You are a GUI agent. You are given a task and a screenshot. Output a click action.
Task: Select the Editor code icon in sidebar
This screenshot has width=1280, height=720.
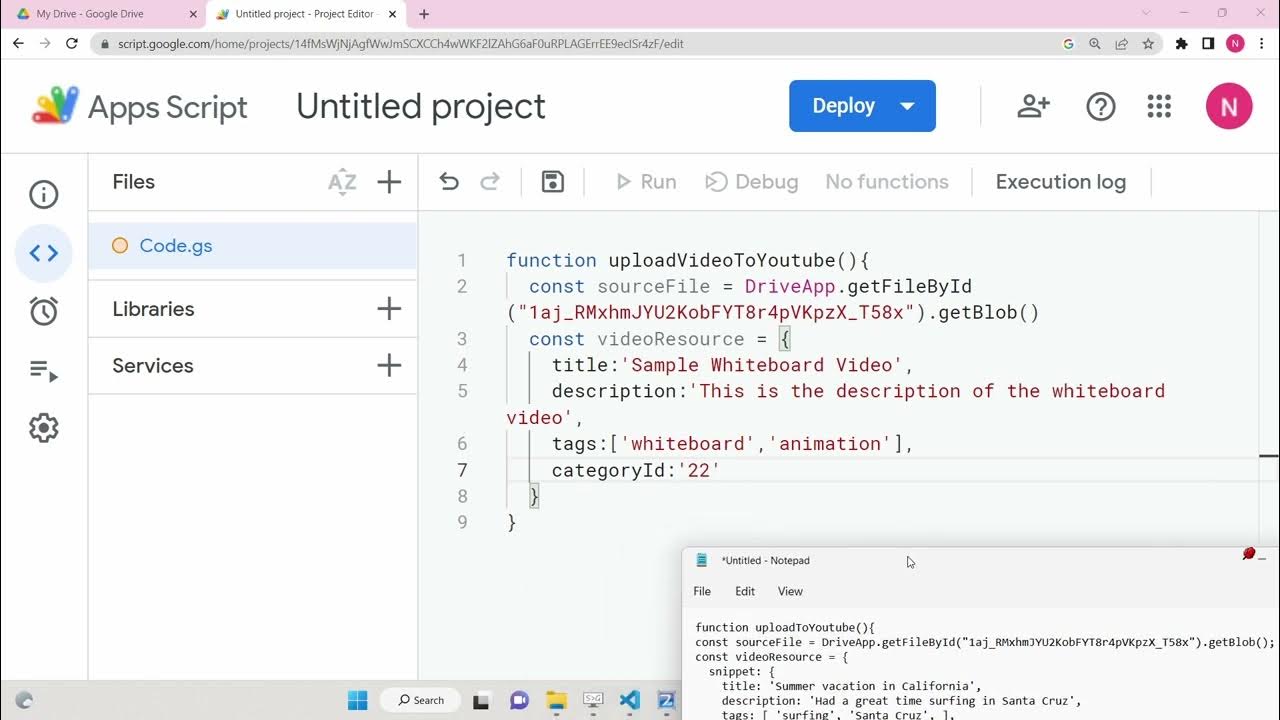pos(44,253)
